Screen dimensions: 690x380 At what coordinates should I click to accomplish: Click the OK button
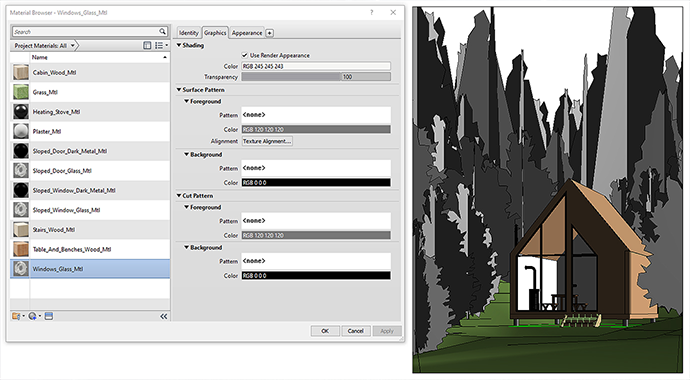pos(325,331)
